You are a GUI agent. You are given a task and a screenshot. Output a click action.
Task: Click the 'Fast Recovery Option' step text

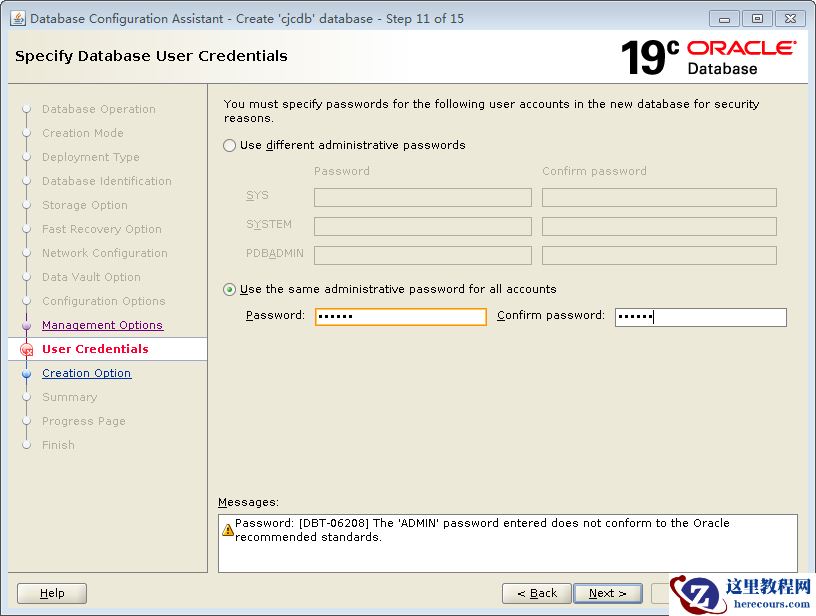pos(102,229)
